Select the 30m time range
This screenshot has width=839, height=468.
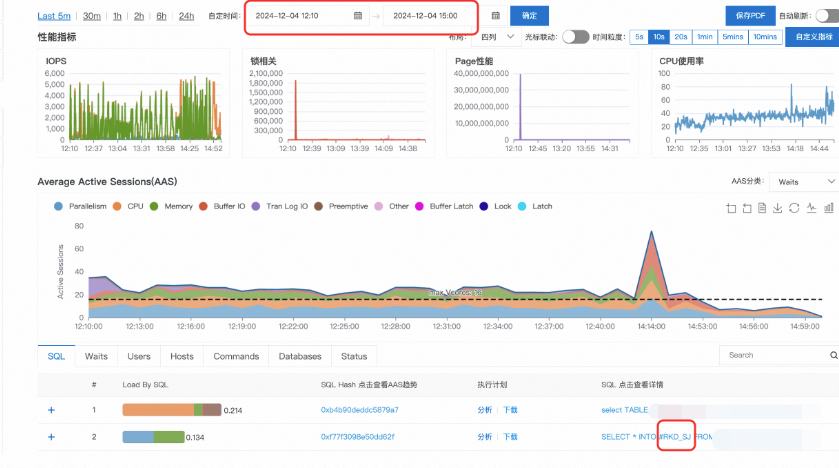pyautogui.click(x=92, y=16)
